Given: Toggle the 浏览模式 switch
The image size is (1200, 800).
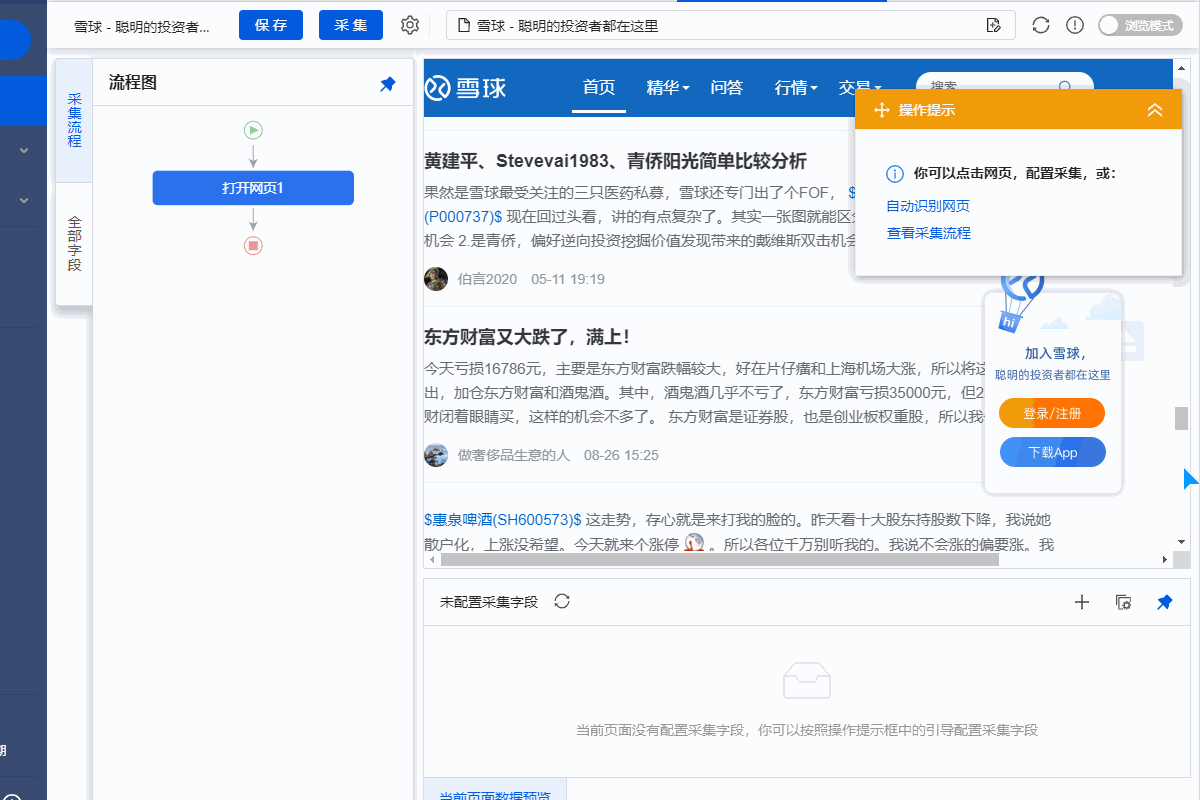Looking at the screenshot, I should [1138, 26].
